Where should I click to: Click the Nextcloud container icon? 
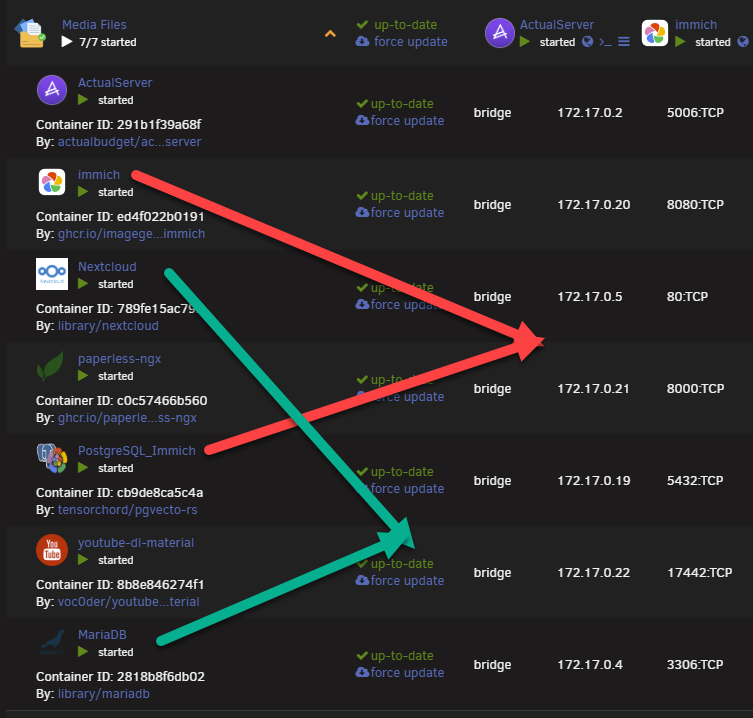tap(52, 275)
